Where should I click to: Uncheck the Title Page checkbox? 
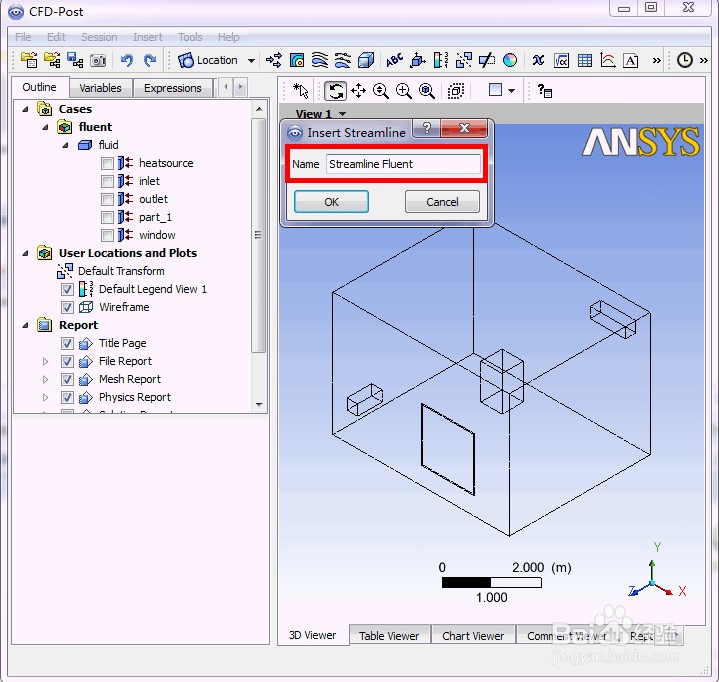[x=67, y=344]
